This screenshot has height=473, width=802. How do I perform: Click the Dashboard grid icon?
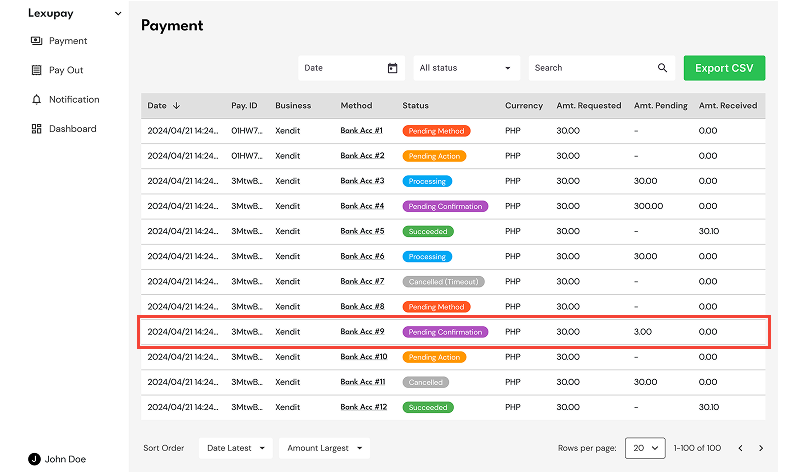37,129
